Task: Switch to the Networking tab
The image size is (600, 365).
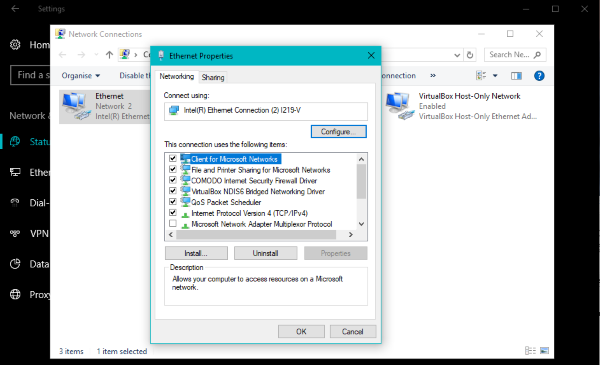Action: (177, 77)
